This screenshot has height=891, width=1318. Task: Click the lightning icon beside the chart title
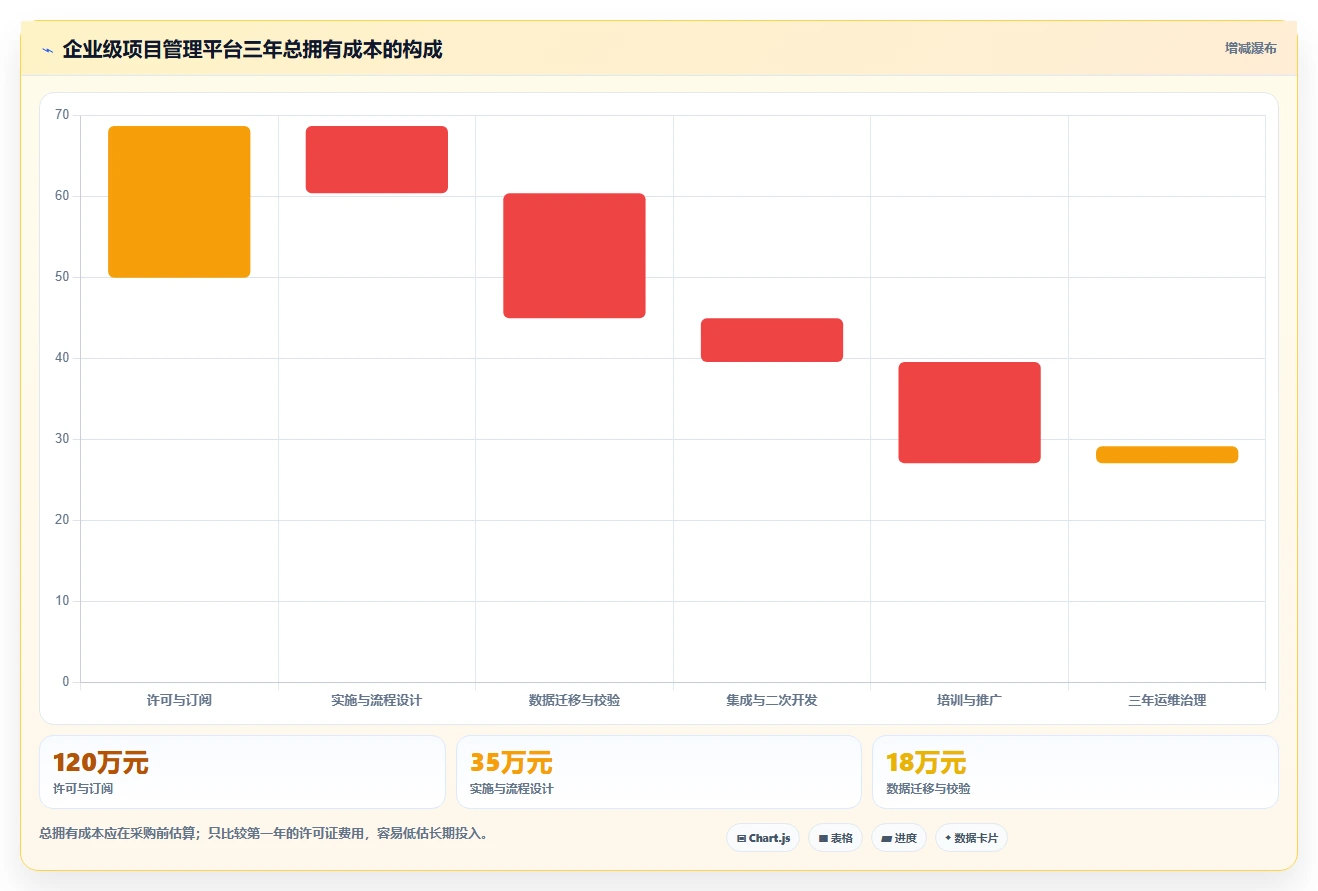point(47,50)
